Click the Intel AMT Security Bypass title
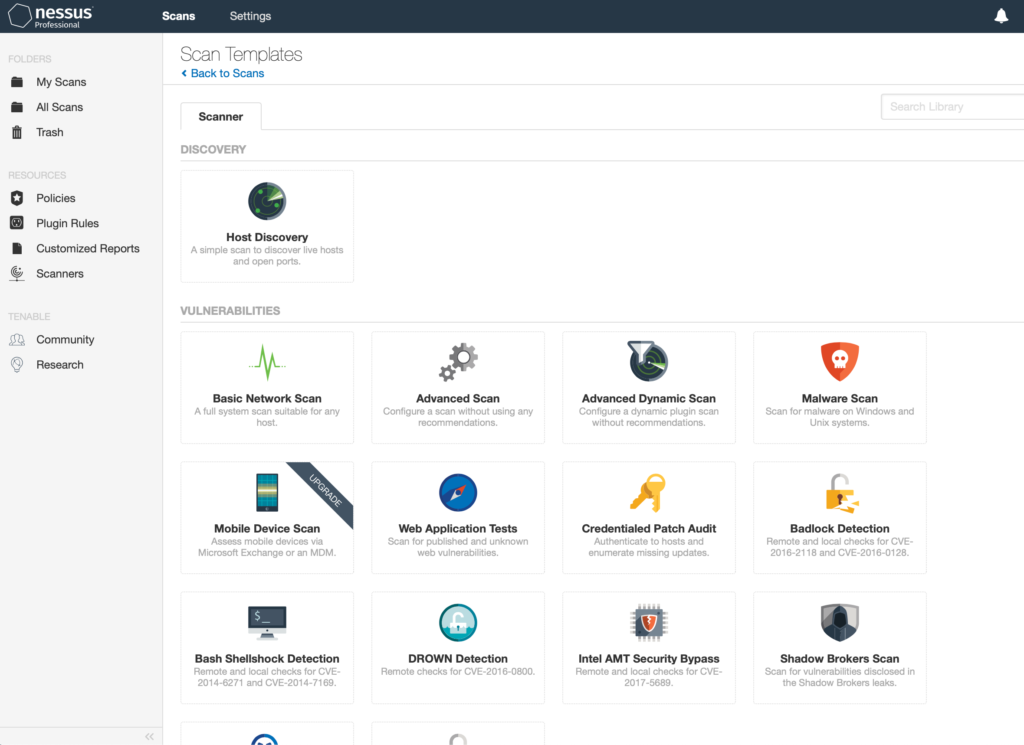The image size is (1024, 745). 648,659
